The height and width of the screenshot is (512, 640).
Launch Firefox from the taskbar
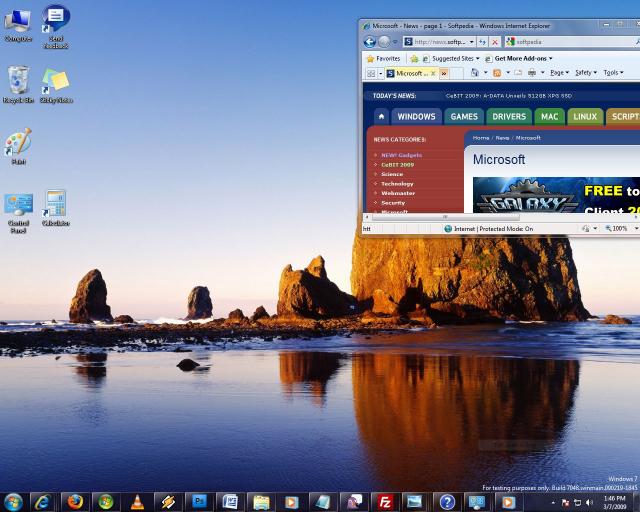pyautogui.click(x=75, y=501)
